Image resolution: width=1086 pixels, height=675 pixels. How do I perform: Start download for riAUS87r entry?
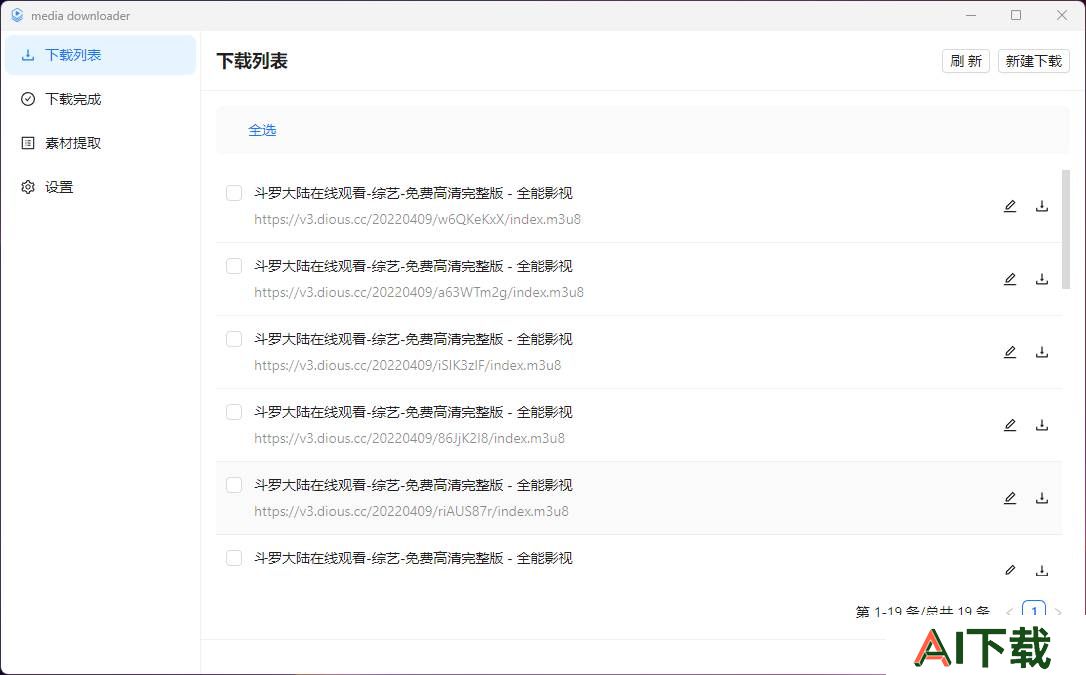click(1042, 498)
